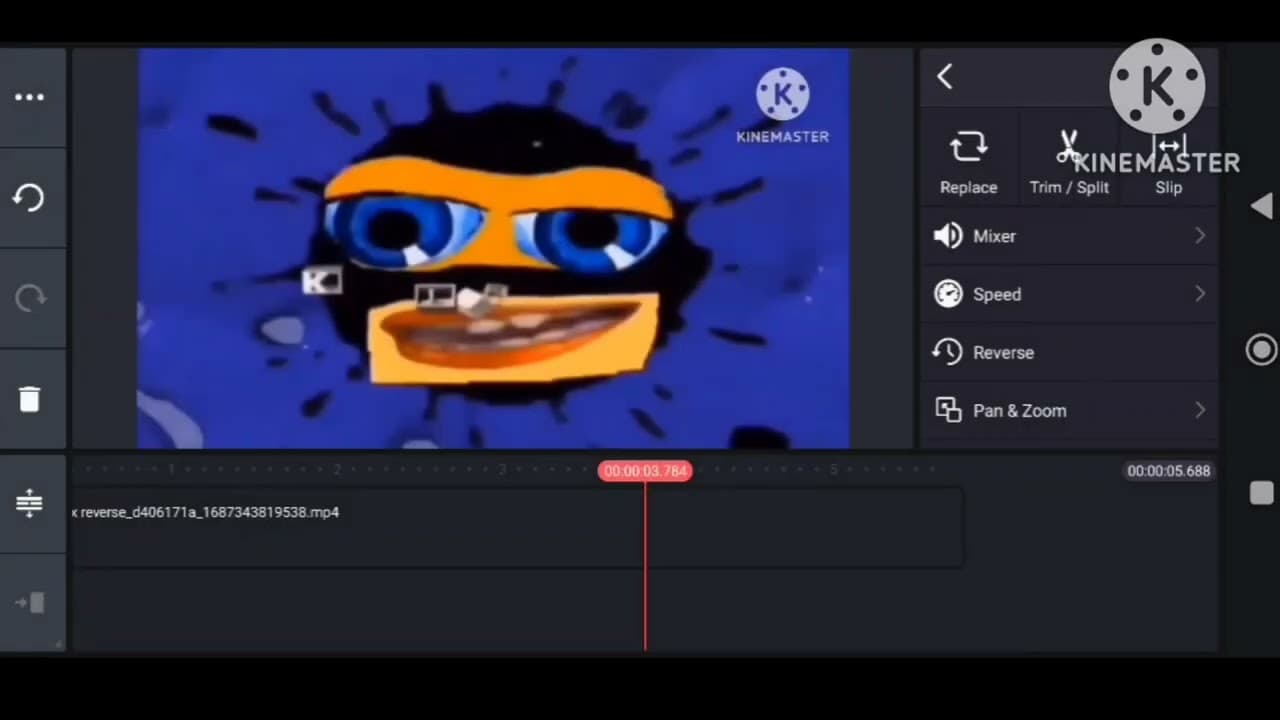The height and width of the screenshot is (720, 1280).
Task: Expand the Mixer options chevron
Action: coord(1200,236)
